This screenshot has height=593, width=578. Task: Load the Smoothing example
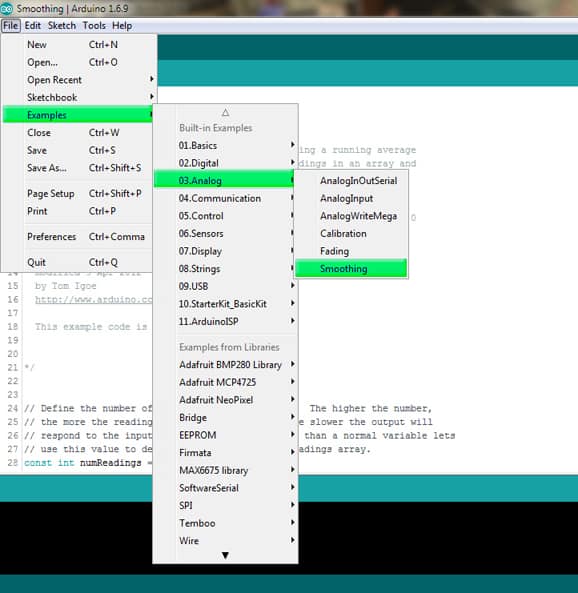[351, 269]
